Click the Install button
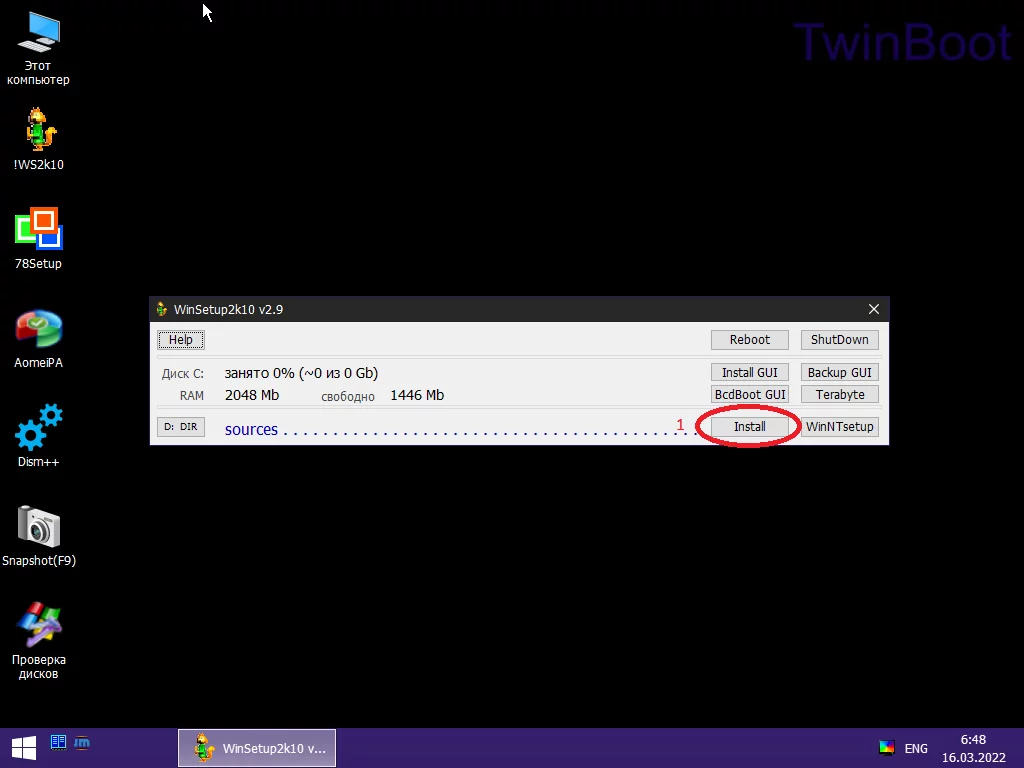Image resolution: width=1024 pixels, height=768 pixels. [750, 426]
